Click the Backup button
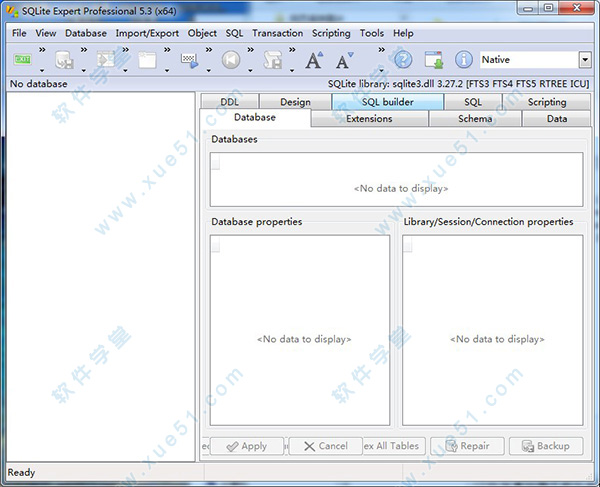The image size is (600, 487). (x=546, y=446)
